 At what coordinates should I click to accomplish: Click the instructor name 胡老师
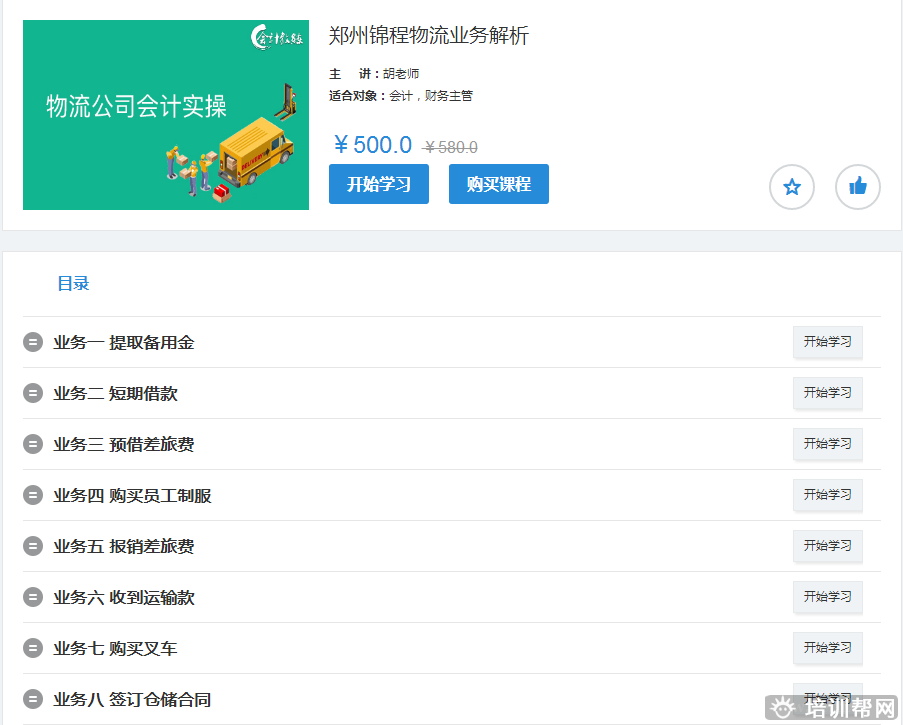401,74
